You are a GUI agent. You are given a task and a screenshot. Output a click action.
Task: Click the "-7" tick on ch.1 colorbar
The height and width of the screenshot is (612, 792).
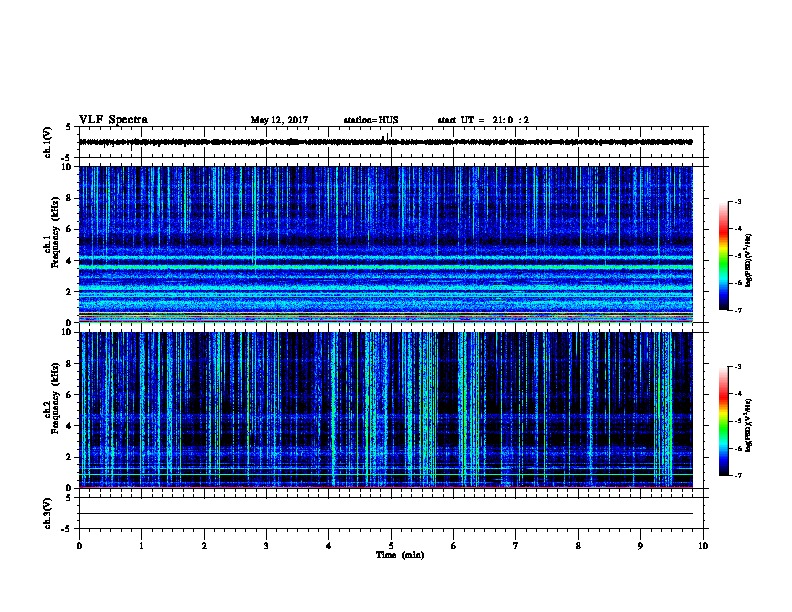click(x=737, y=310)
